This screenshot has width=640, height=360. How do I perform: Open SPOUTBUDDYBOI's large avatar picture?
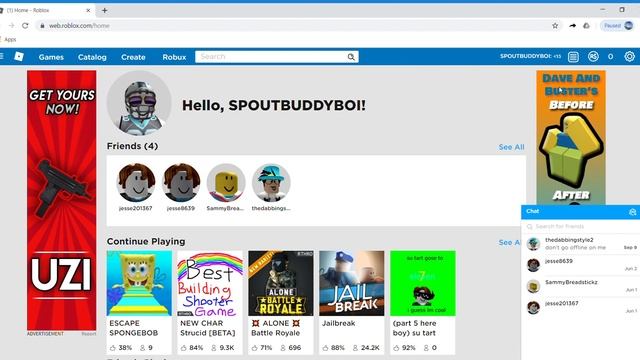click(x=139, y=103)
